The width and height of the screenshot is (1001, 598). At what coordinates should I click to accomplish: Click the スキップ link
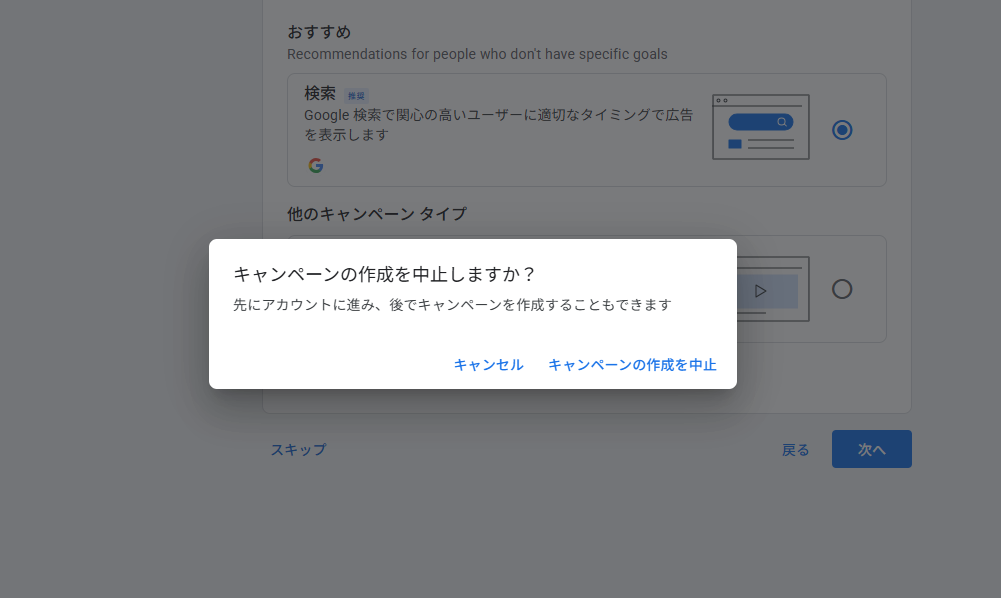click(298, 450)
